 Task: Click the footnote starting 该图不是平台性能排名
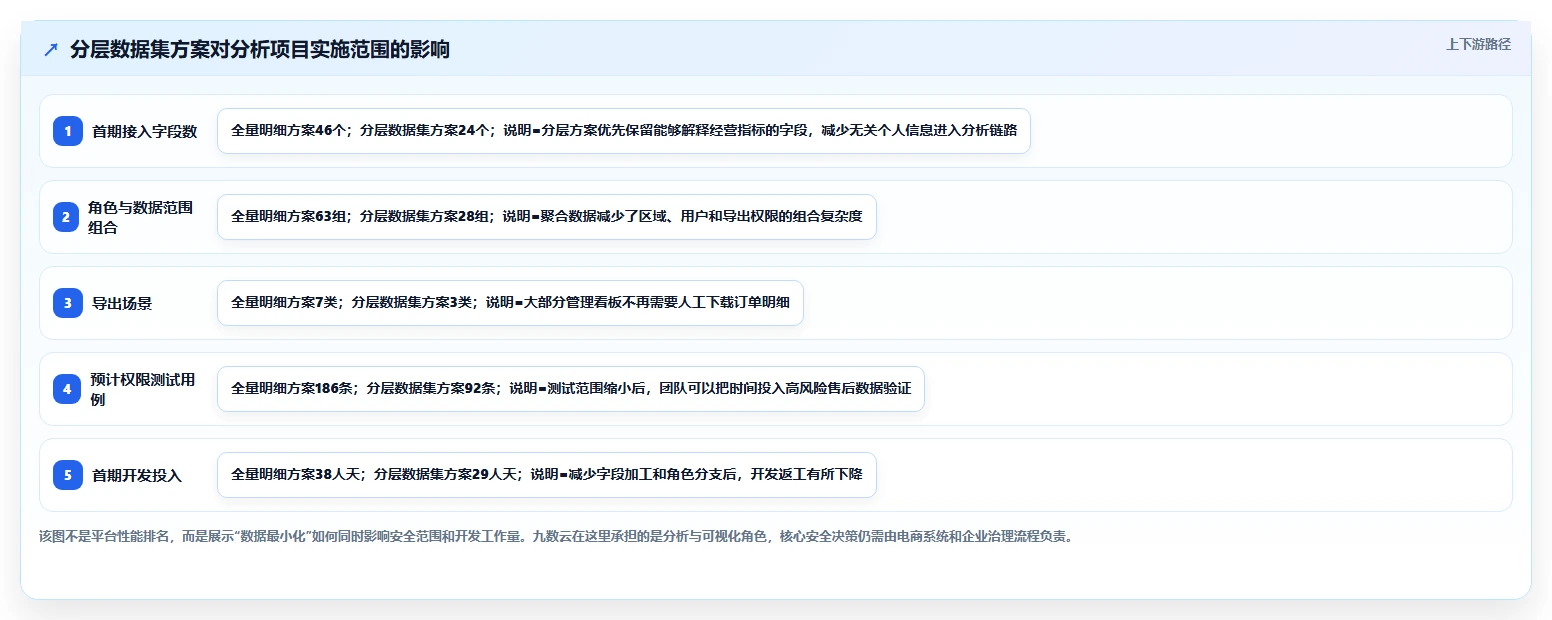tap(556, 536)
